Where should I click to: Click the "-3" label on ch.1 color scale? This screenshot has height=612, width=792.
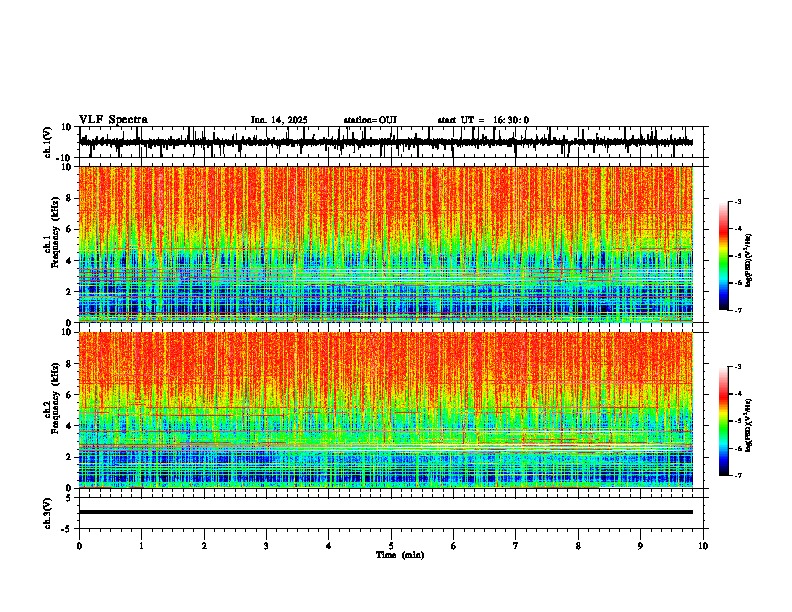click(x=738, y=201)
